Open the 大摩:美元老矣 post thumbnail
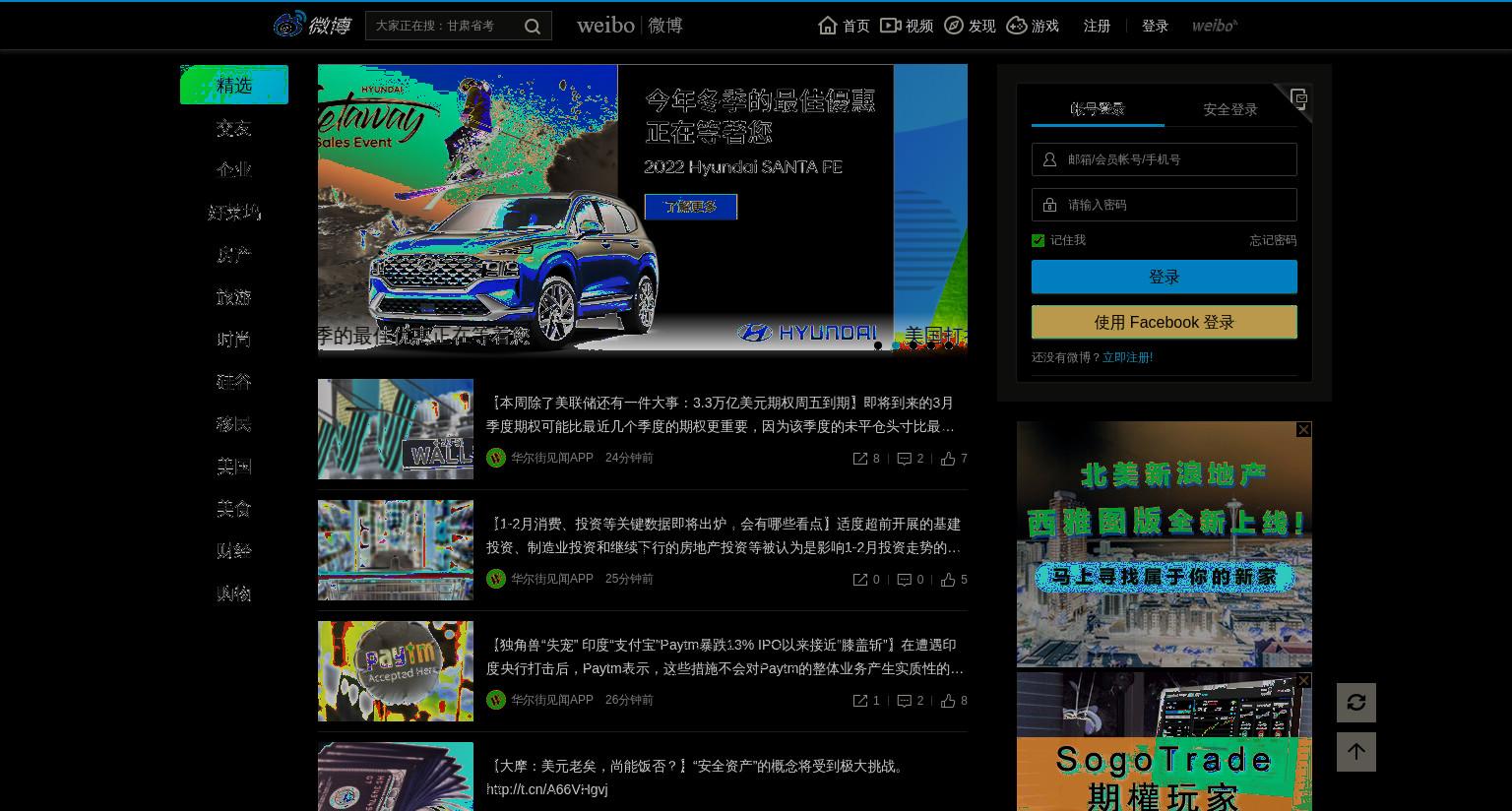The width and height of the screenshot is (1512, 811). click(x=396, y=777)
